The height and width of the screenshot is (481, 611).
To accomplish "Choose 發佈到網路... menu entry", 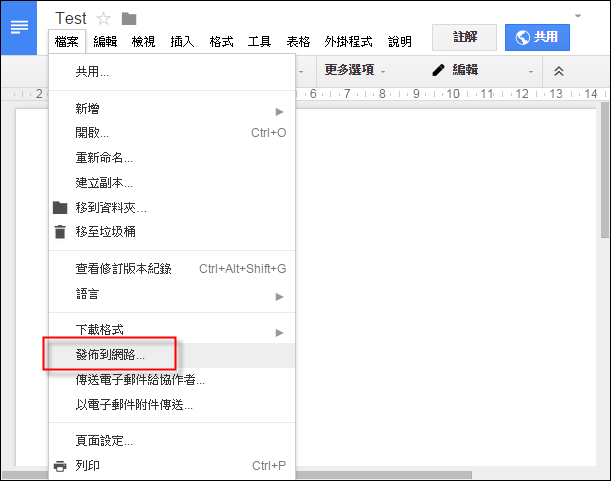I will [172, 355].
